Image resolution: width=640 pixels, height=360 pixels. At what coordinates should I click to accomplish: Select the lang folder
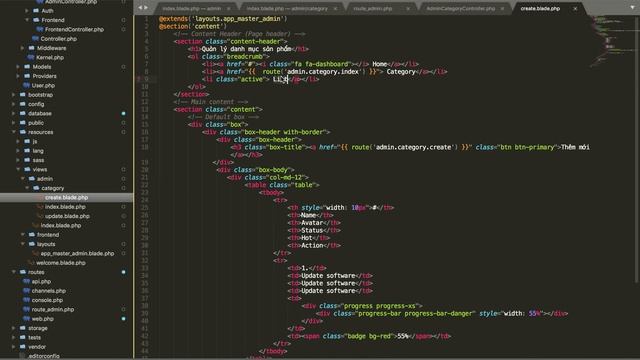coord(38,151)
